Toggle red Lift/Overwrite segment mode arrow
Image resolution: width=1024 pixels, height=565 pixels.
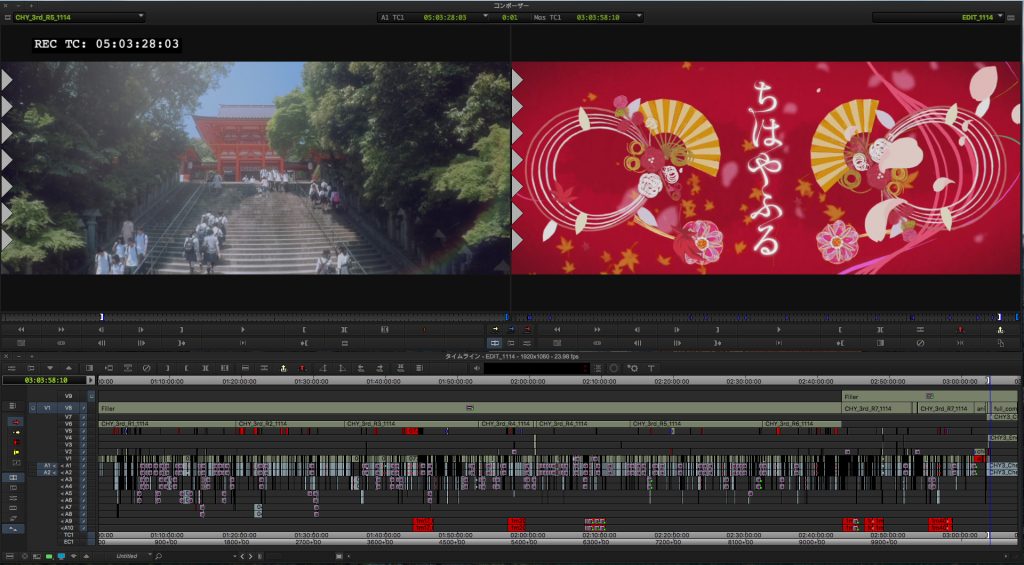16,422
